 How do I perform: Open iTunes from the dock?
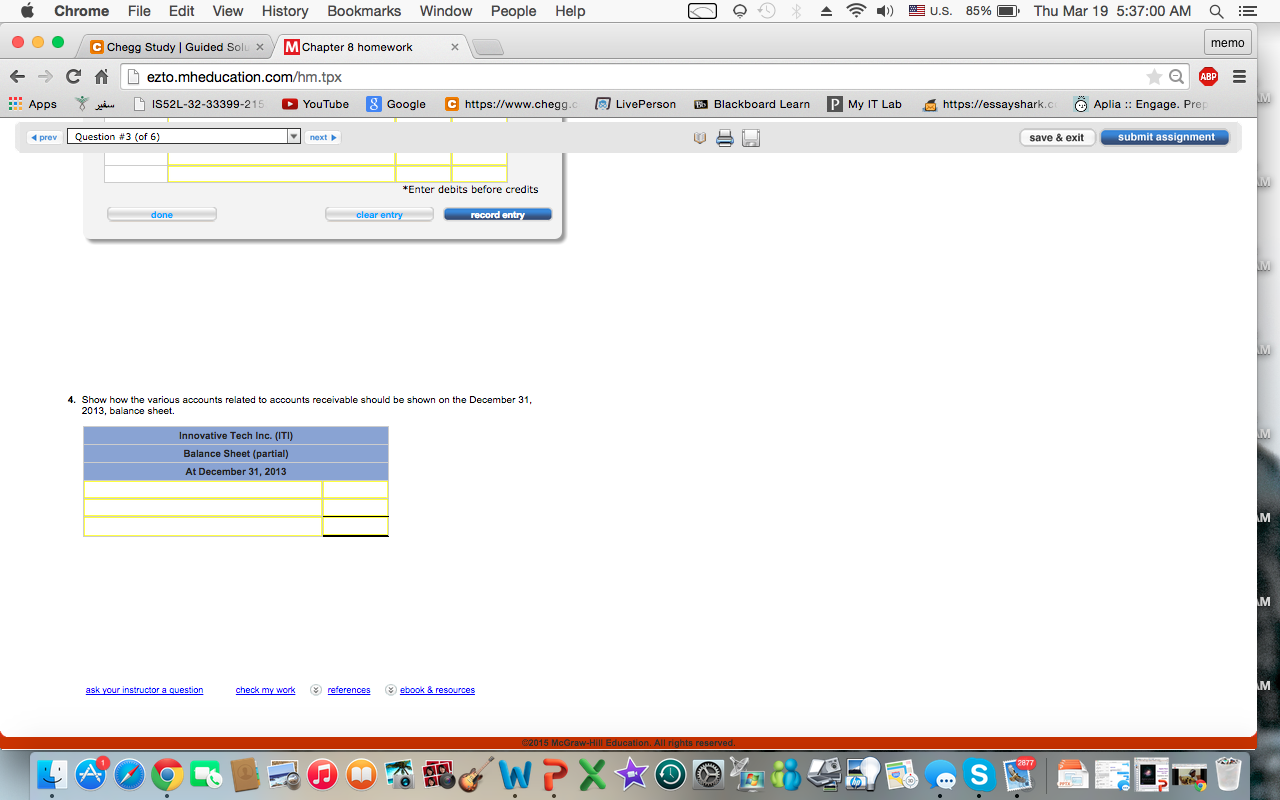pyautogui.click(x=322, y=775)
